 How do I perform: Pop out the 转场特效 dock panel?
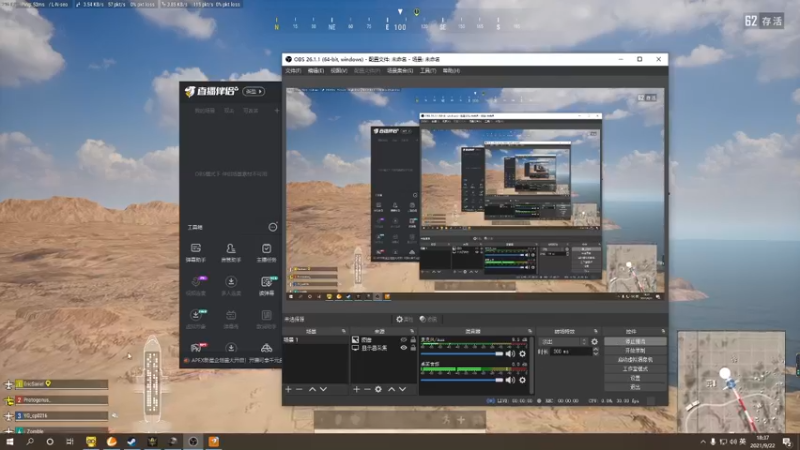point(595,331)
